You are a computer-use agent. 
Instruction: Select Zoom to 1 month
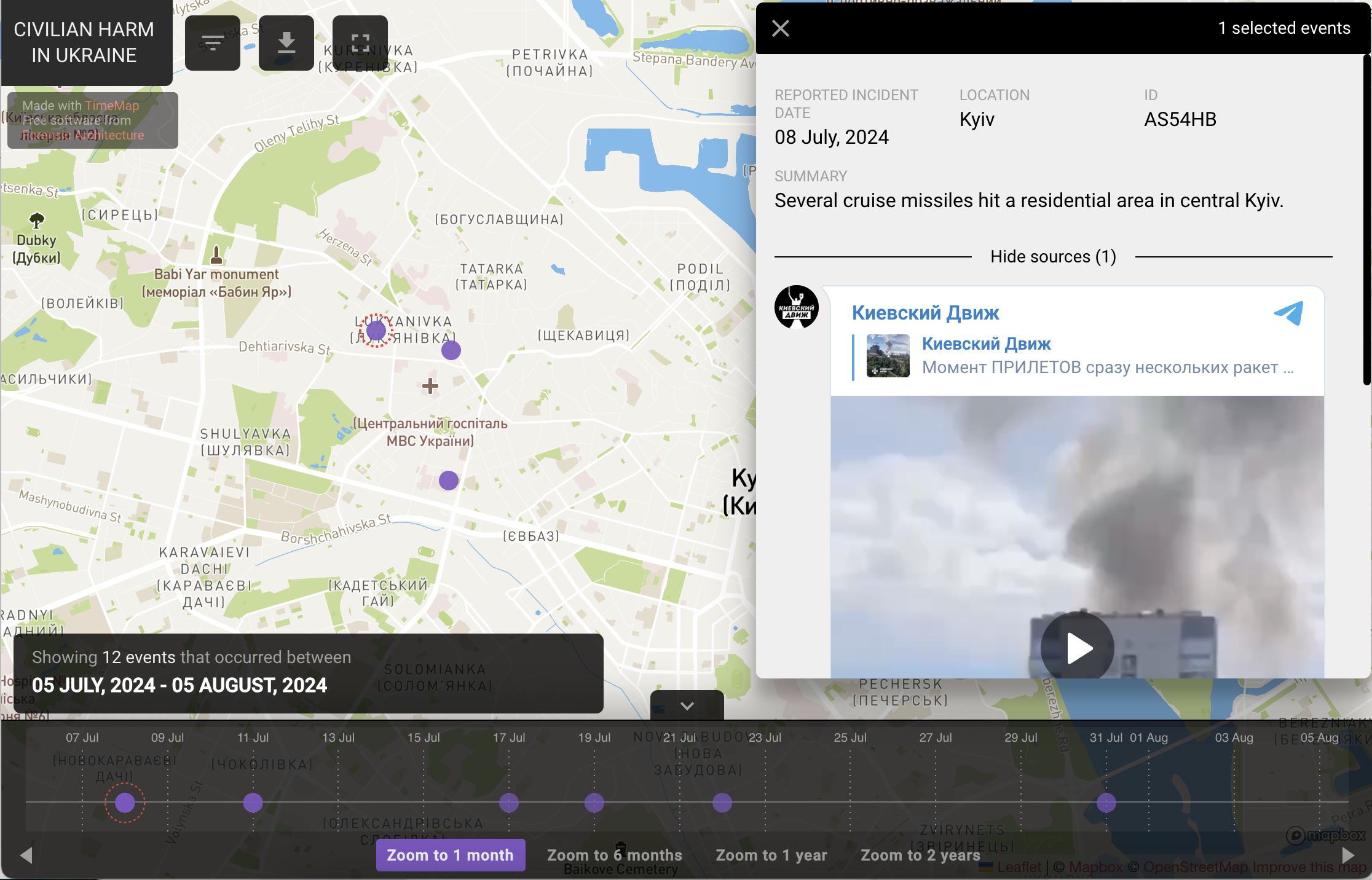tap(450, 855)
